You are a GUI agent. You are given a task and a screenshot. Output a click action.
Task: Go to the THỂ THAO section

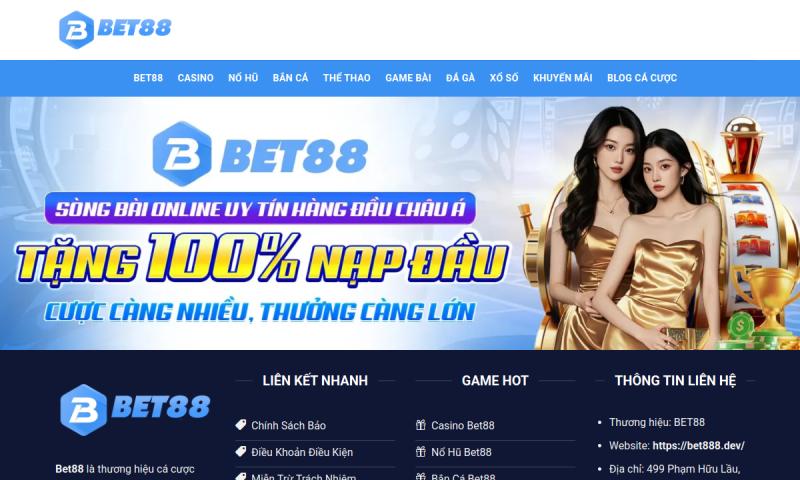[x=346, y=78]
